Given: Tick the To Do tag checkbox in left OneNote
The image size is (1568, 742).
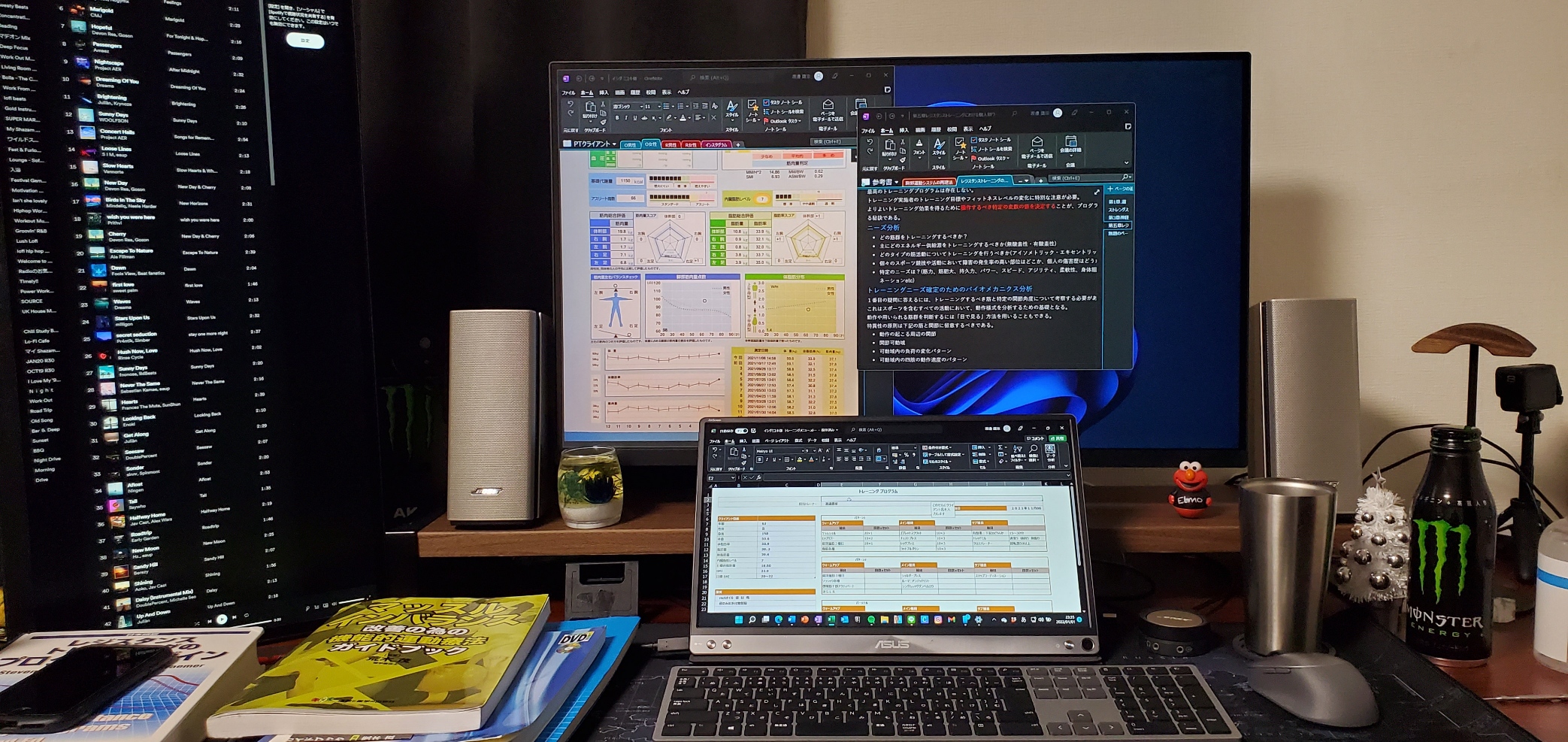Looking at the screenshot, I should (x=766, y=102).
